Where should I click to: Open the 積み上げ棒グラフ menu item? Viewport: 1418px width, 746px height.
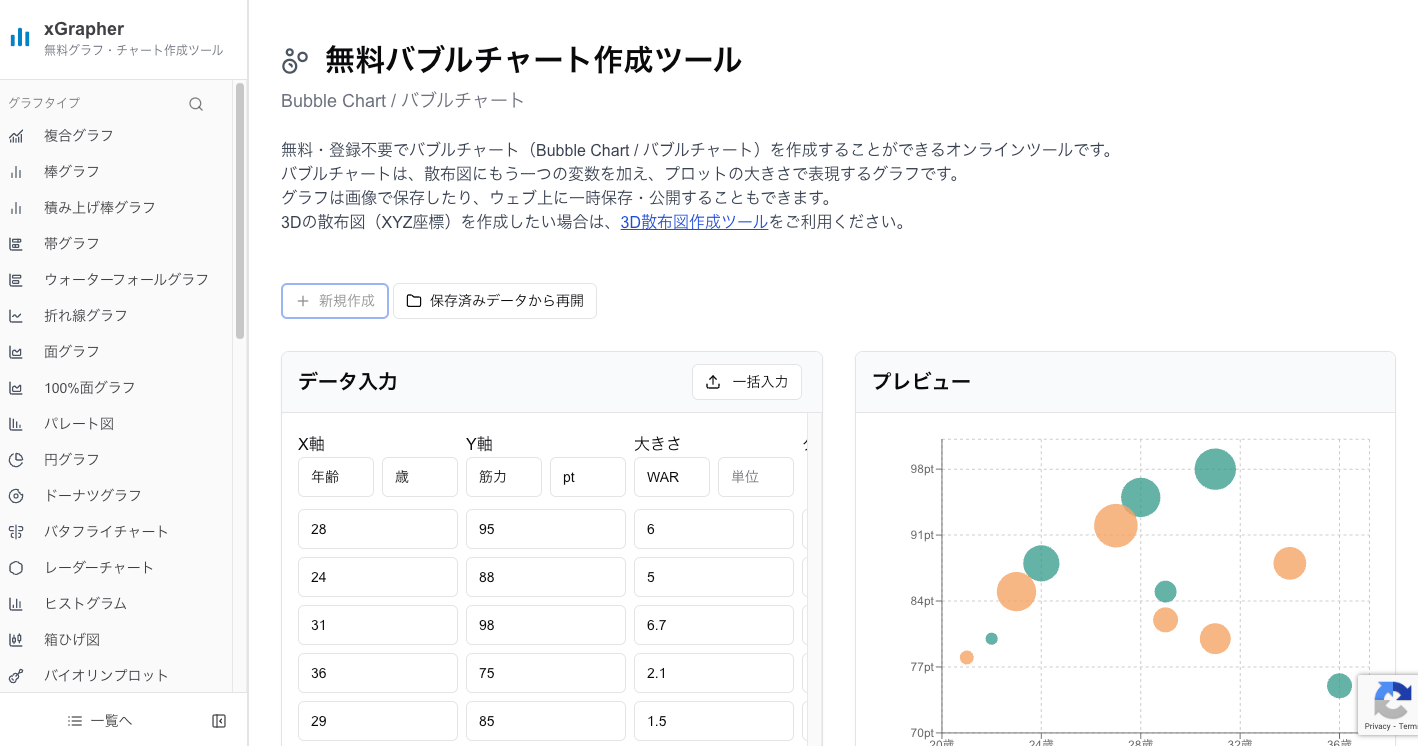pyautogui.click(x=100, y=208)
